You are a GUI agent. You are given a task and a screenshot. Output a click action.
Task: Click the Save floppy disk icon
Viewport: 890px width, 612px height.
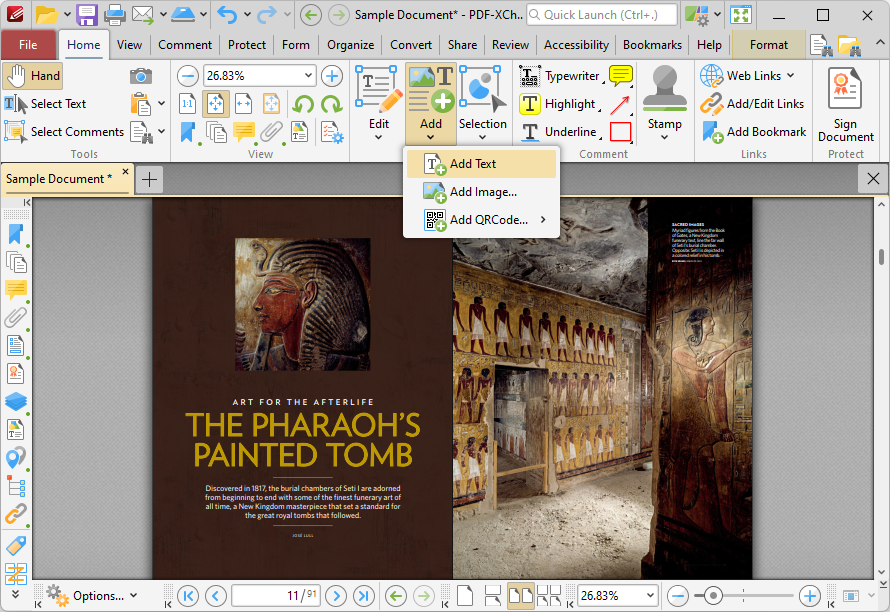[x=87, y=15]
